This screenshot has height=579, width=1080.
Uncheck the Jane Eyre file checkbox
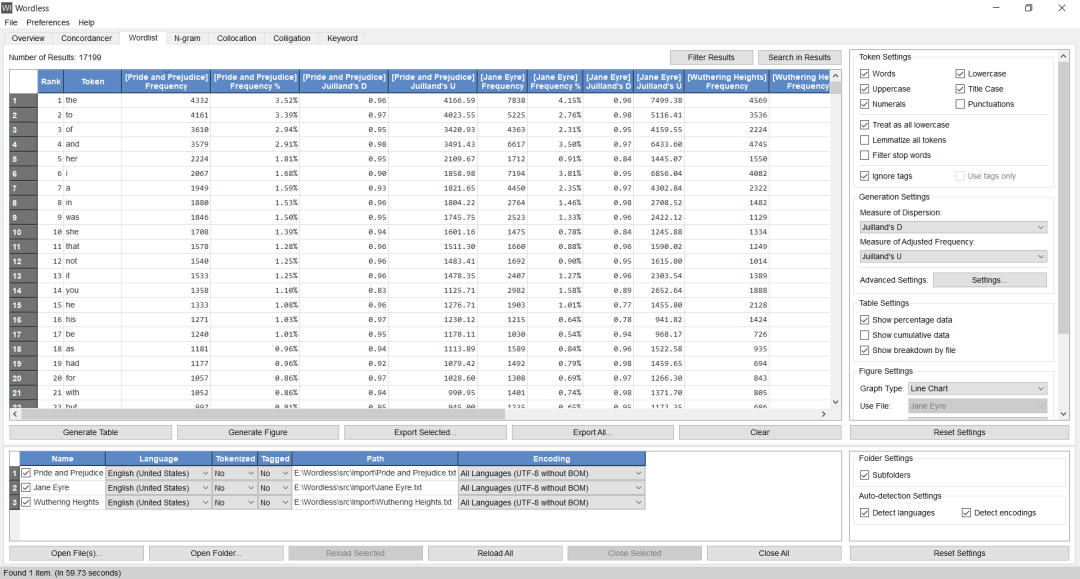click(26, 487)
